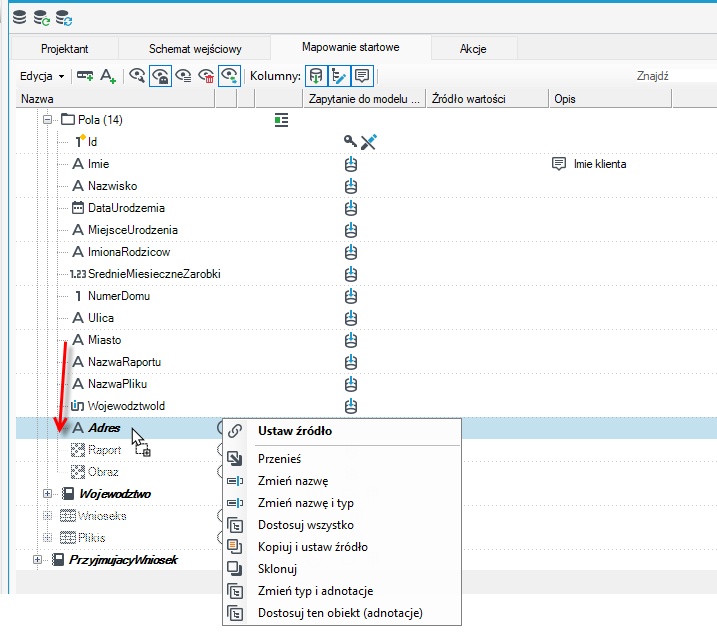
Task: Choose Zmień typ i adnotacje menu entry
Action: pos(342,591)
